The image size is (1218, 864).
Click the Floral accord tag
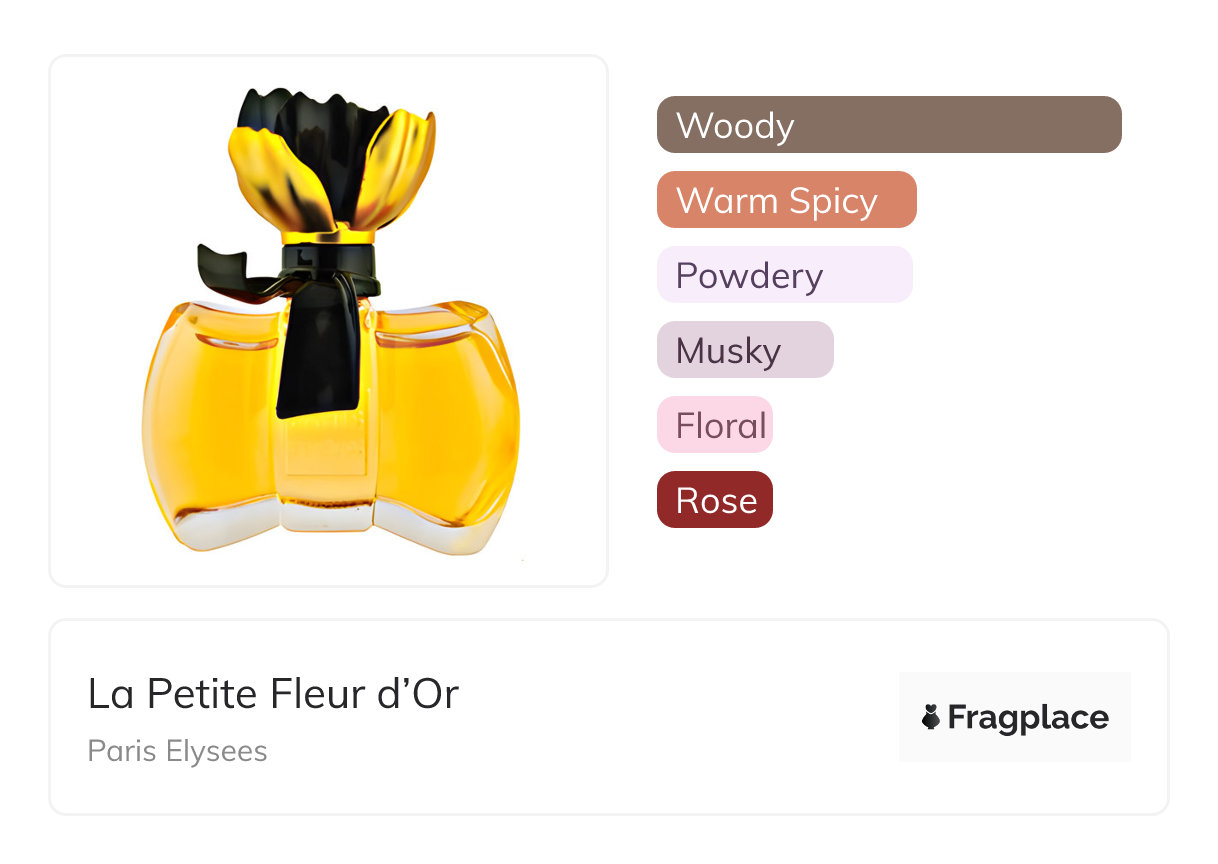tap(714, 425)
